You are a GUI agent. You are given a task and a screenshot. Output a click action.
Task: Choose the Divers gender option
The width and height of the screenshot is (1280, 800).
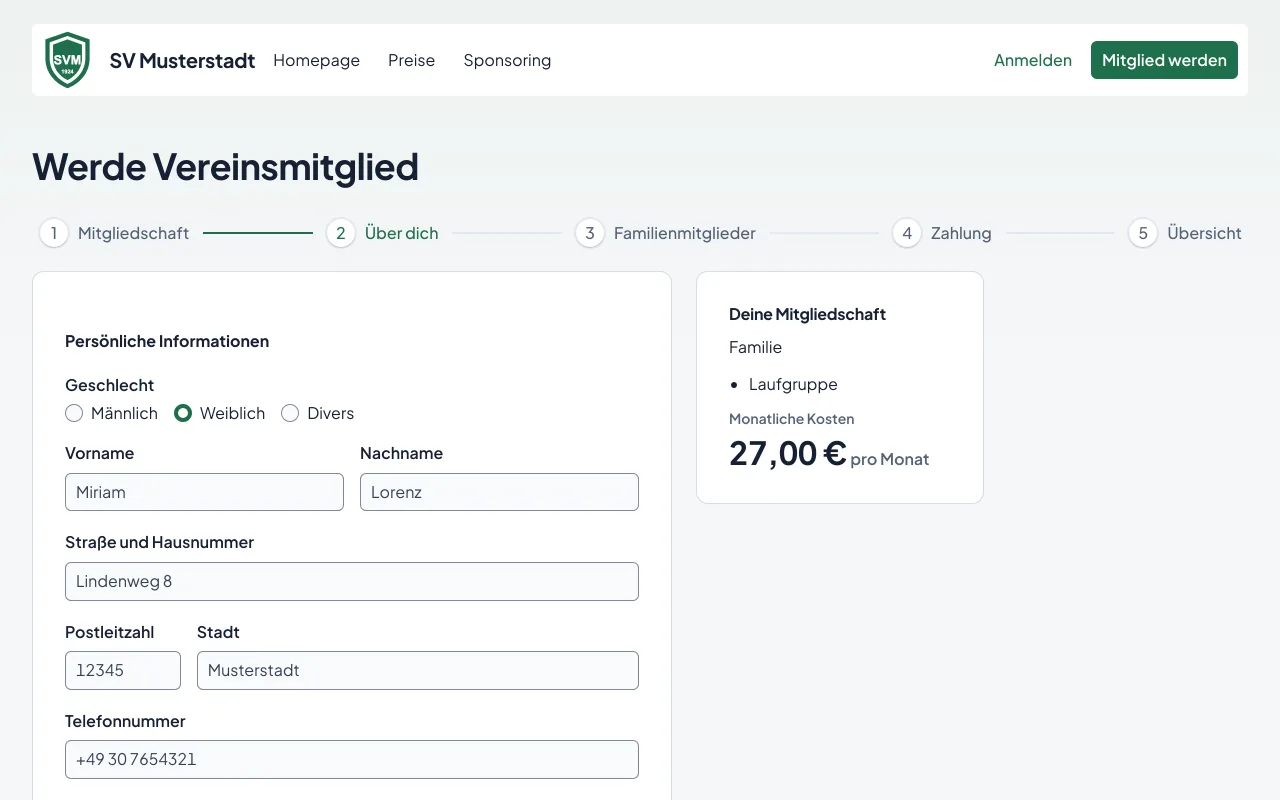tap(318, 413)
